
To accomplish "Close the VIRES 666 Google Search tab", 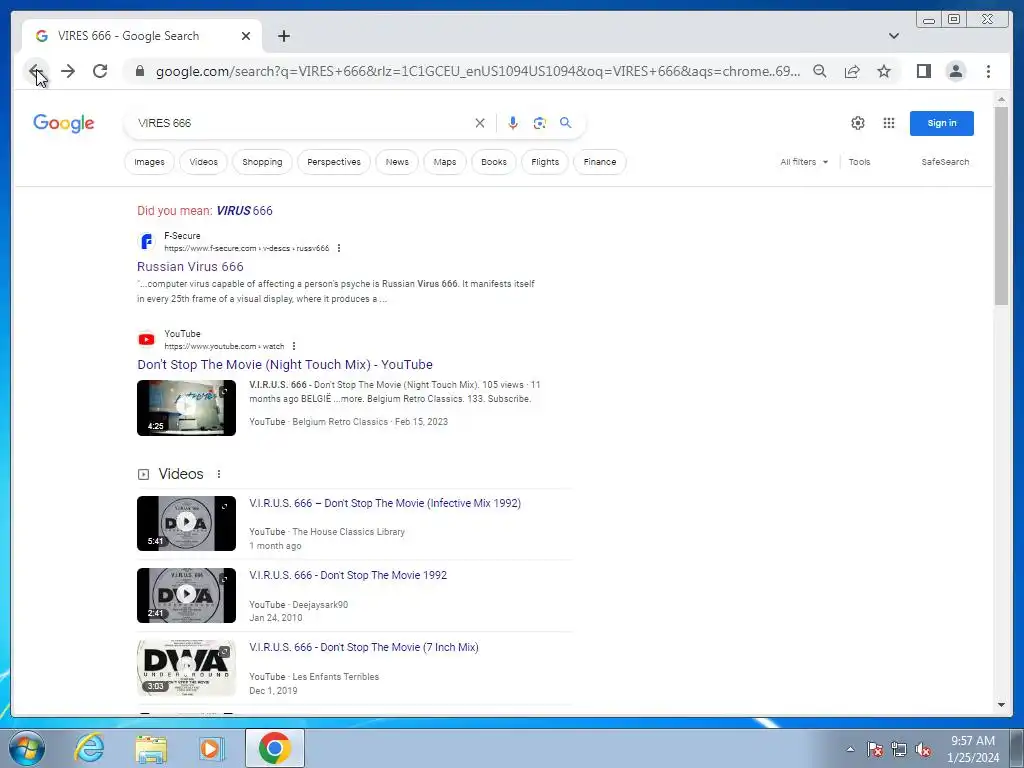I will point(246,36).
